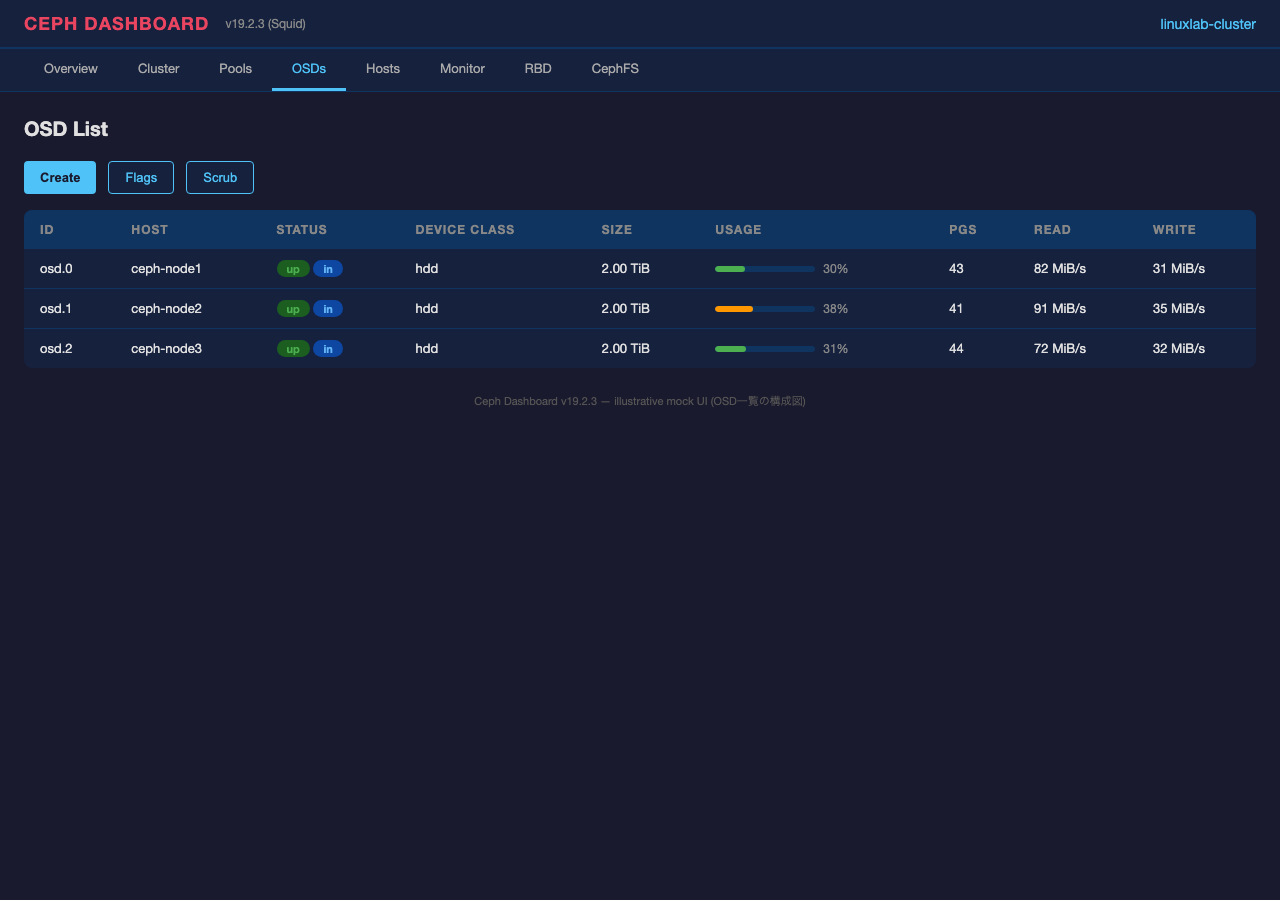This screenshot has width=1280, height=900.
Task: Click the Scrub button
Action: point(220,177)
